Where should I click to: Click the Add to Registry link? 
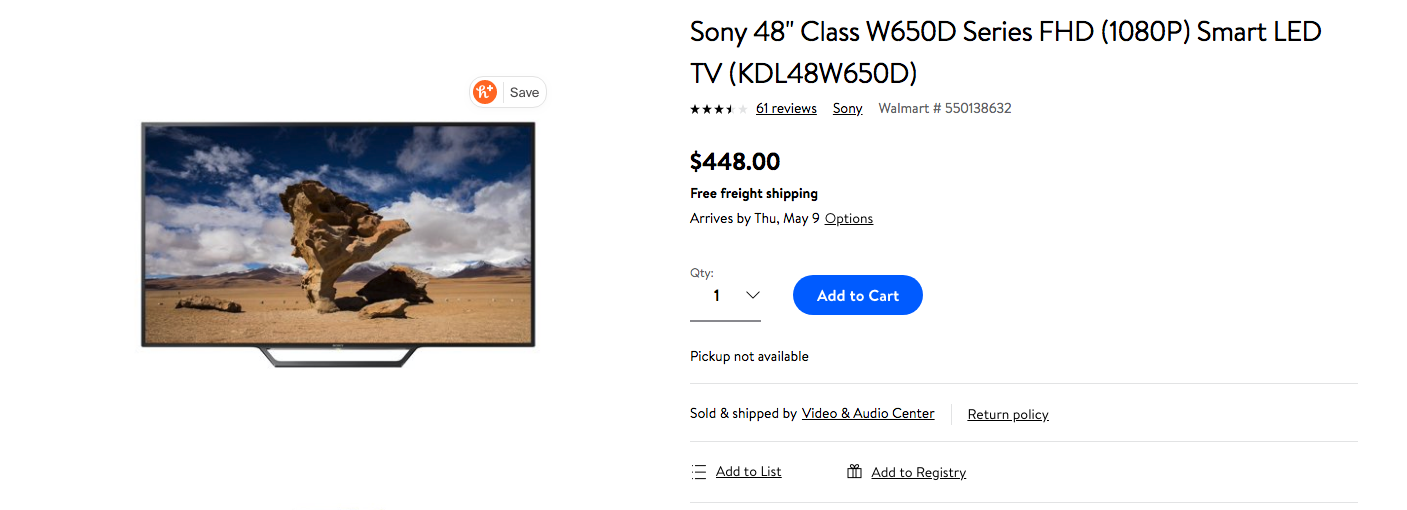point(918,472)
